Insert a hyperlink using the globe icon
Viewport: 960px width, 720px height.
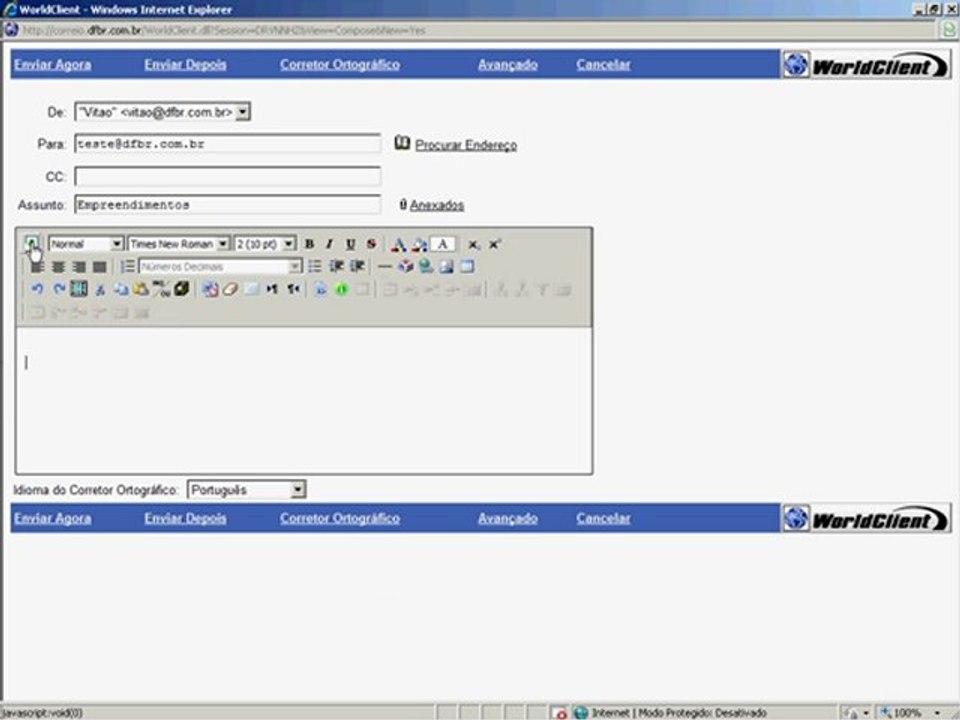point(426,266)
